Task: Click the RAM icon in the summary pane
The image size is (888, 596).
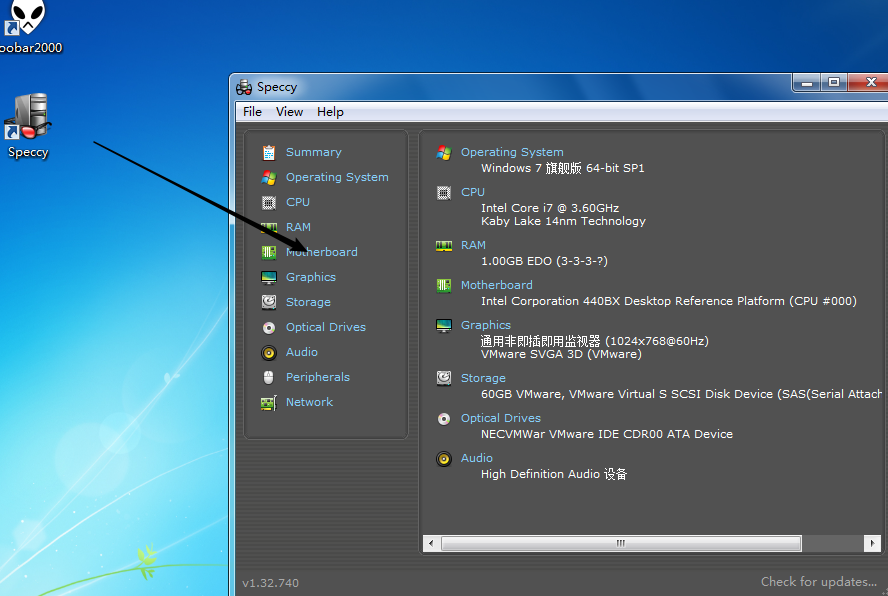Action: (444, 245)
